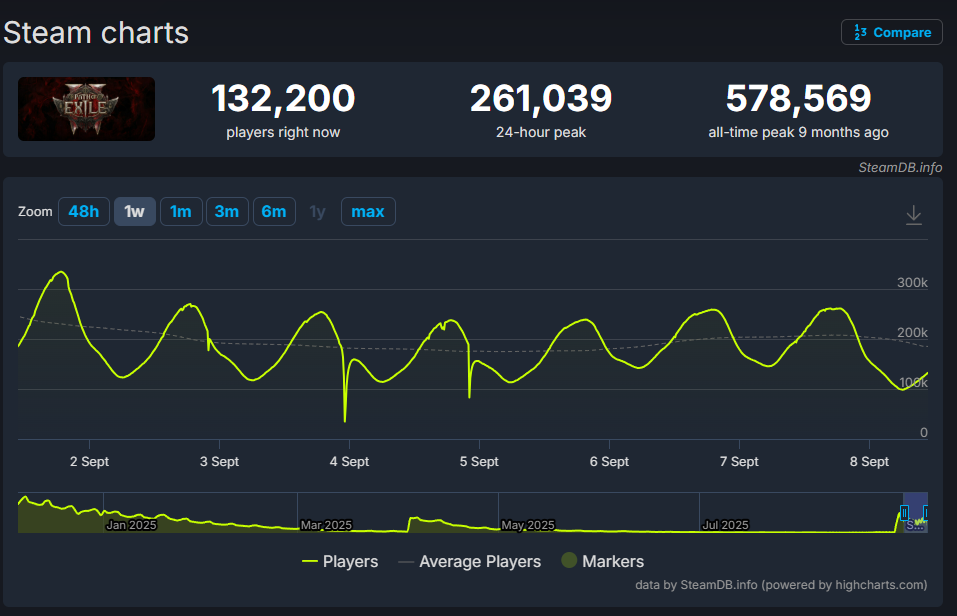This screenshot has height=616, width=957.
Task: Click the 132,200 players right now value
Action: (283, 98)
